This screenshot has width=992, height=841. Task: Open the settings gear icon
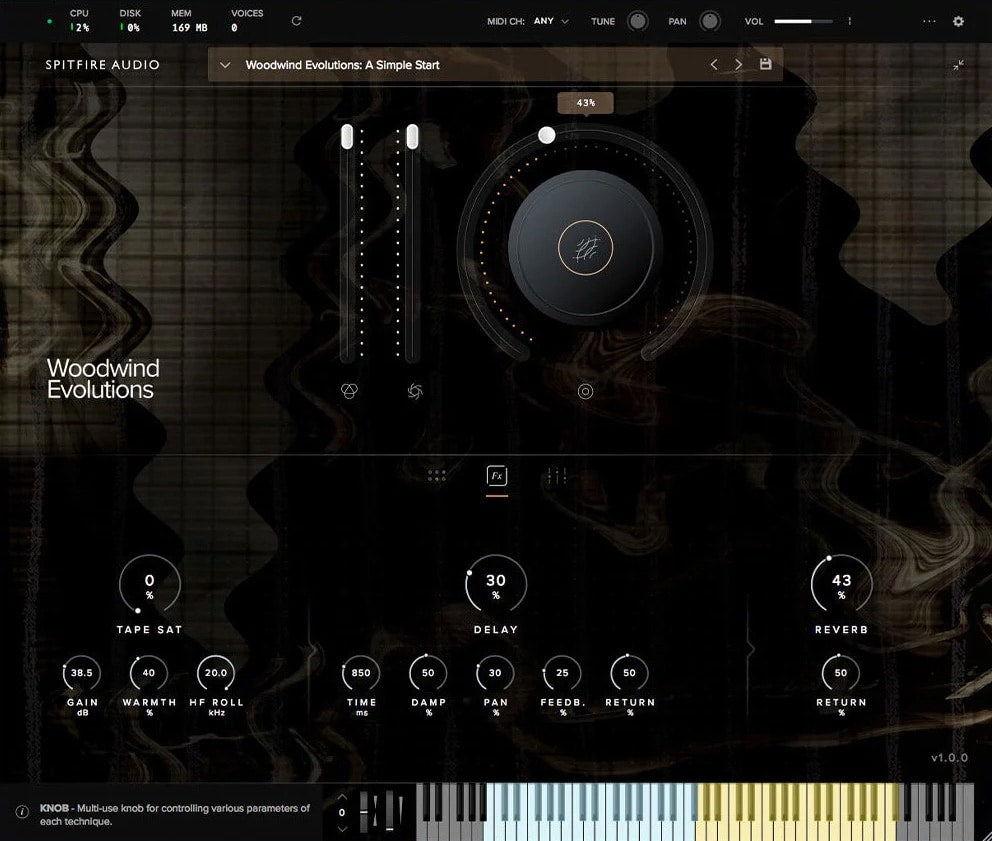[958, 21]
